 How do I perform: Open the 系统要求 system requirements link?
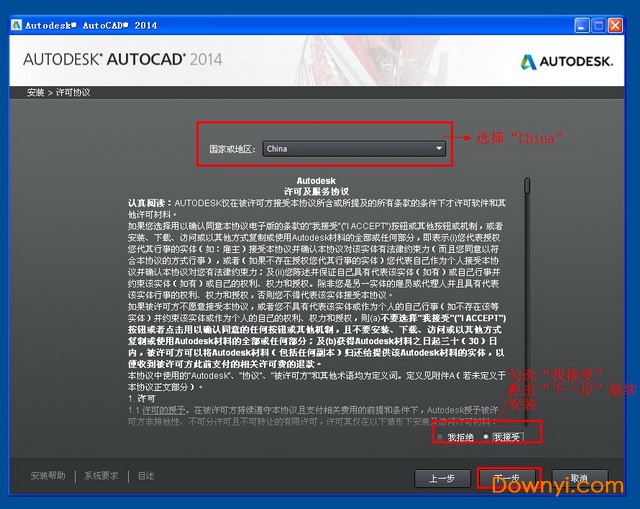pos(101,476)
